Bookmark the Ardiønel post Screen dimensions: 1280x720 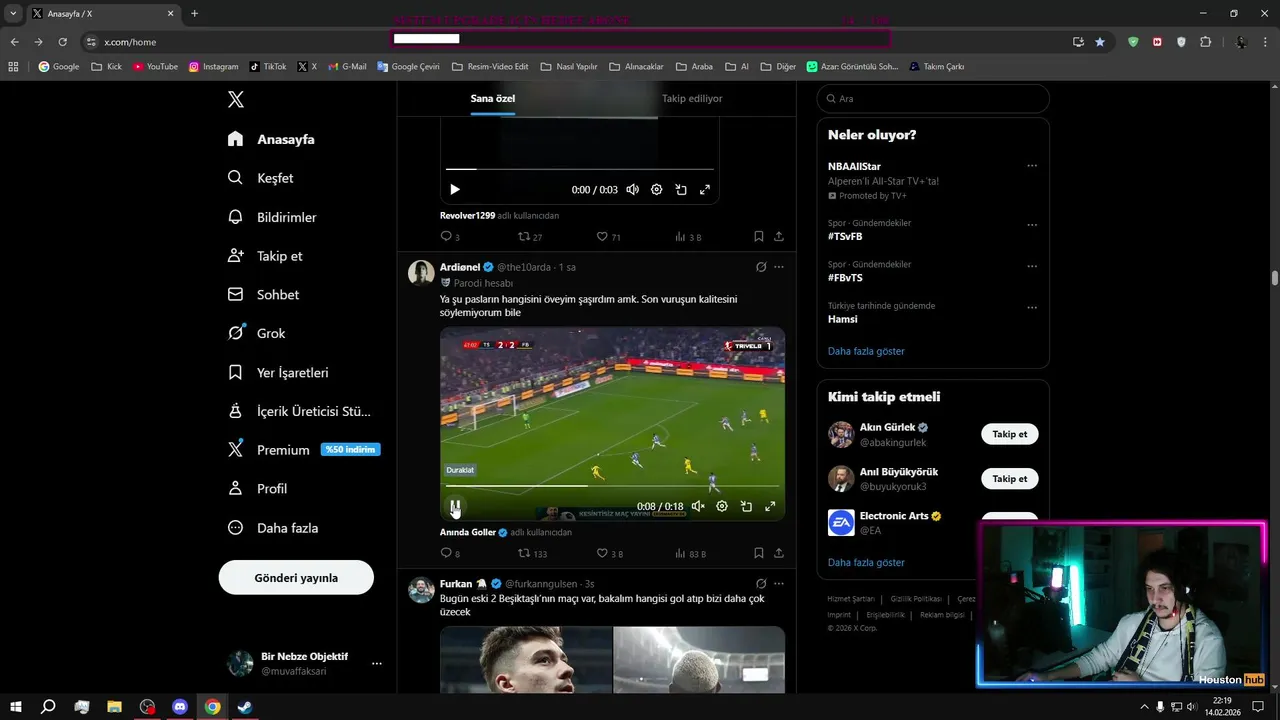coord(759,553)
